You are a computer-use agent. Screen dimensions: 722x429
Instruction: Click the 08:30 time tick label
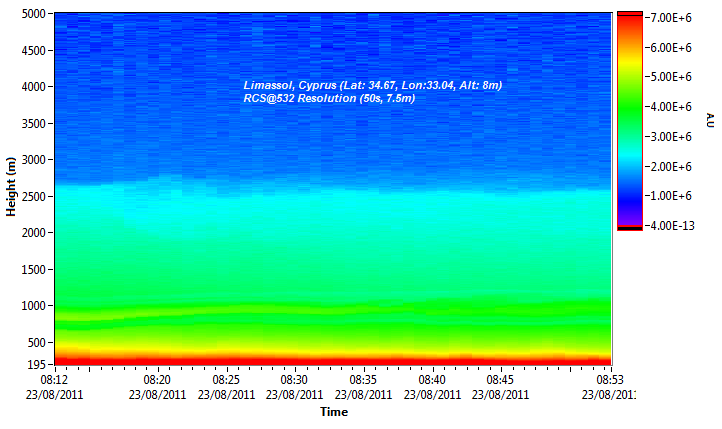(x=294, y=381)
